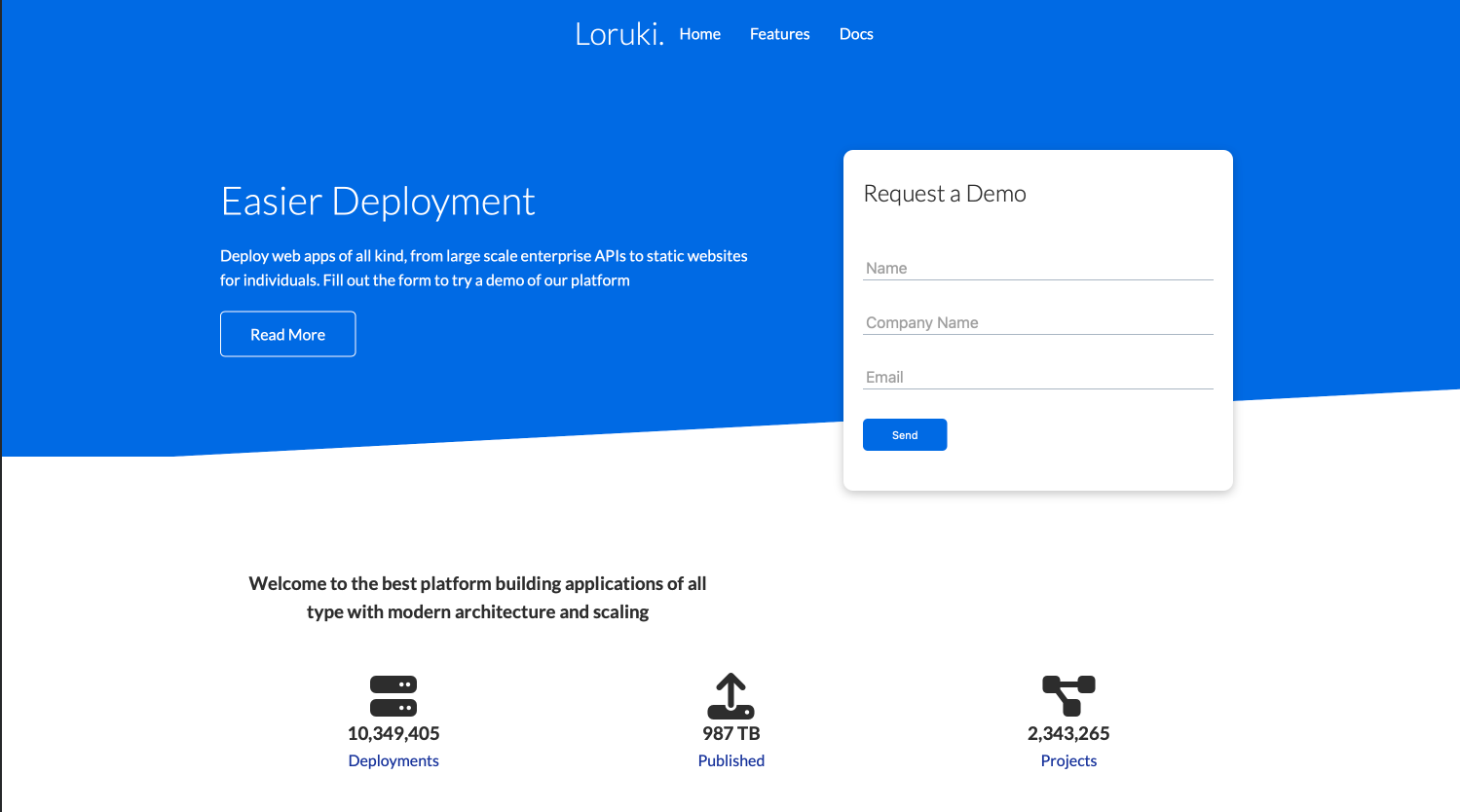Navigate to the Docs section
Image resolution: width=1460 pixels, height=812 pixels.
[x=855, y=33]
